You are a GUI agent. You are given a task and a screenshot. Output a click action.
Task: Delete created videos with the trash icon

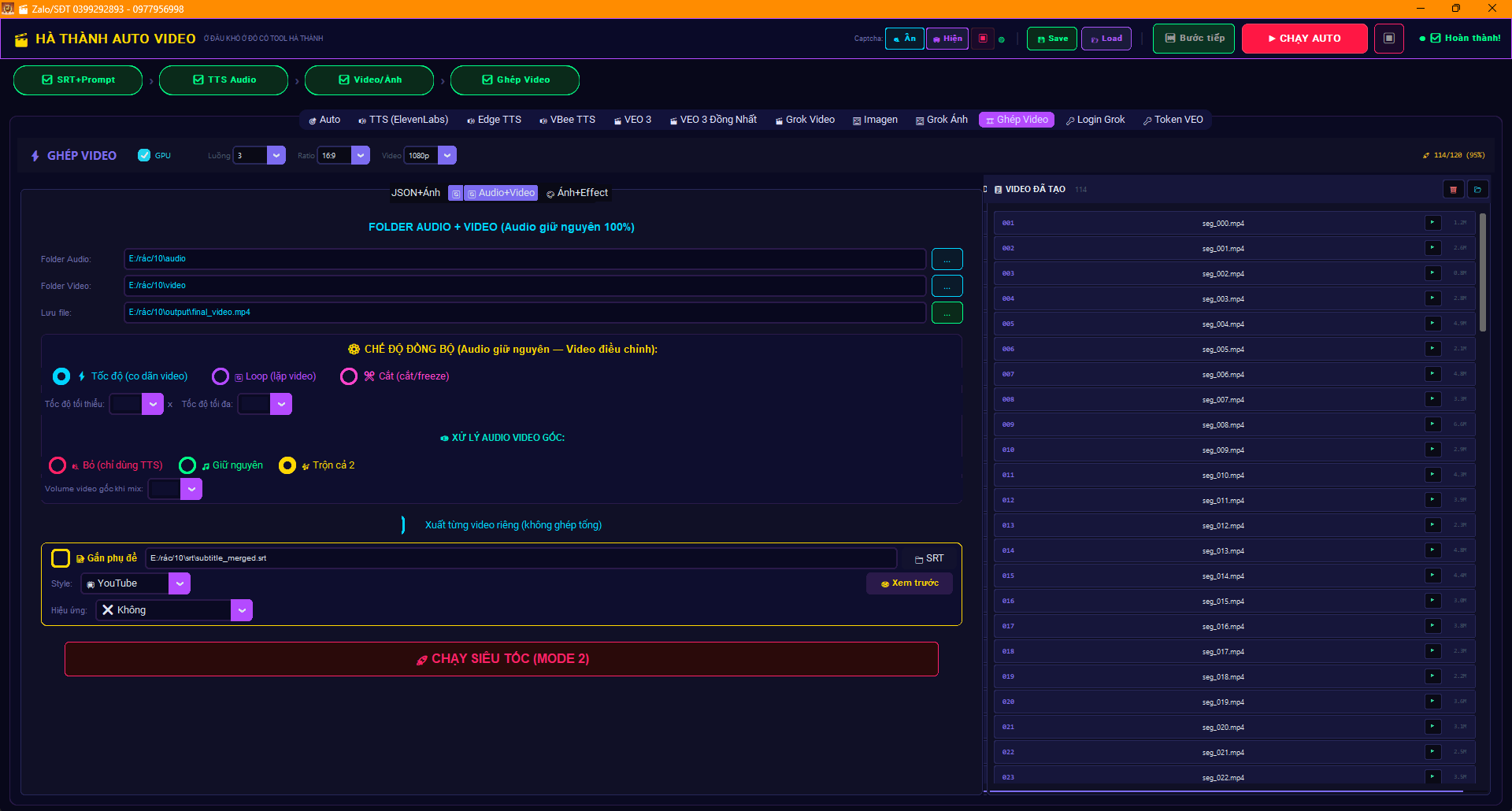click(x=1453, y=190)
